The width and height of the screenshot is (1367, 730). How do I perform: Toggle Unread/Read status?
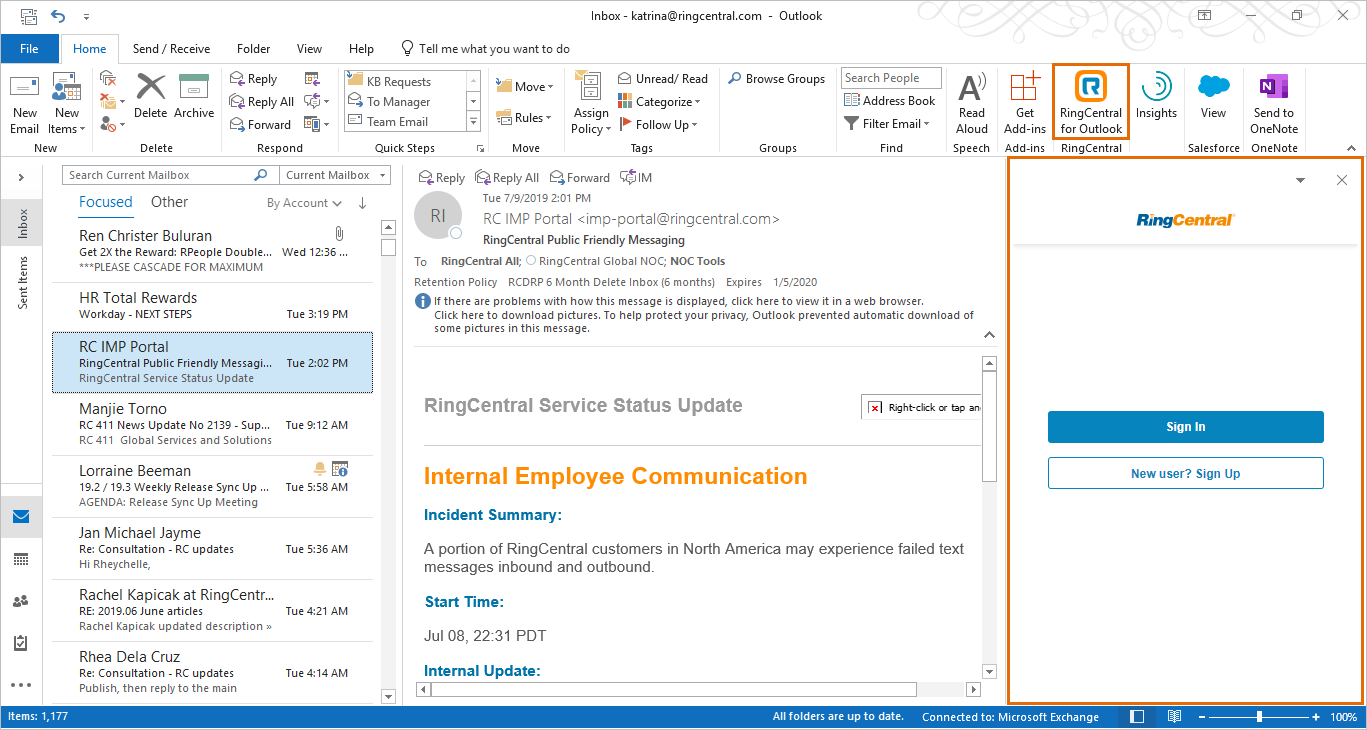click(x=662, y=79)
